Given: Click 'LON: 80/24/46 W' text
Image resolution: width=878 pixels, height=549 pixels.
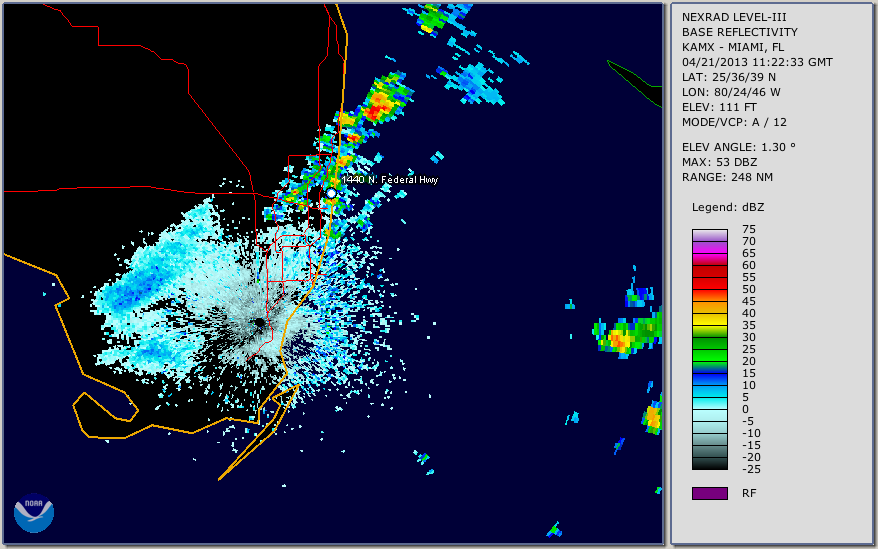Looking at the screenshot, I should (x=731, y=92).
